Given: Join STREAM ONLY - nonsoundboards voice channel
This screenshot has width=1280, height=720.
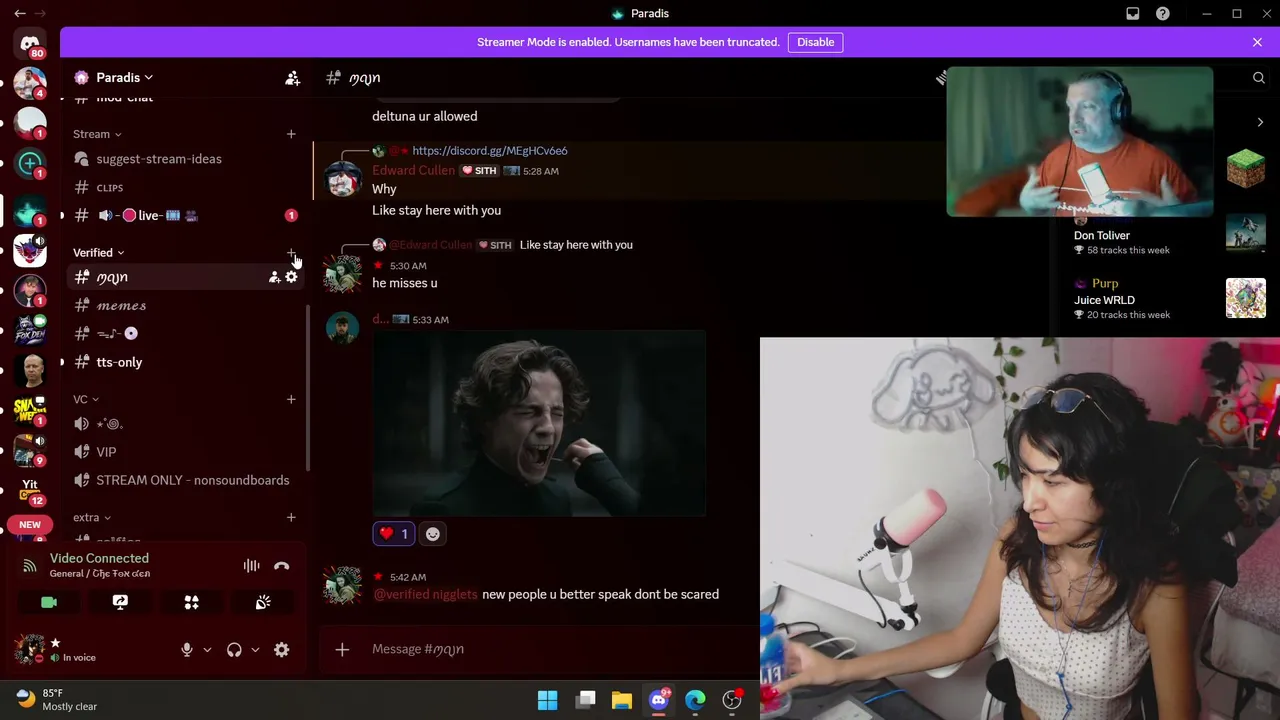Looking at the screenshot, I should tap(185, 480).
